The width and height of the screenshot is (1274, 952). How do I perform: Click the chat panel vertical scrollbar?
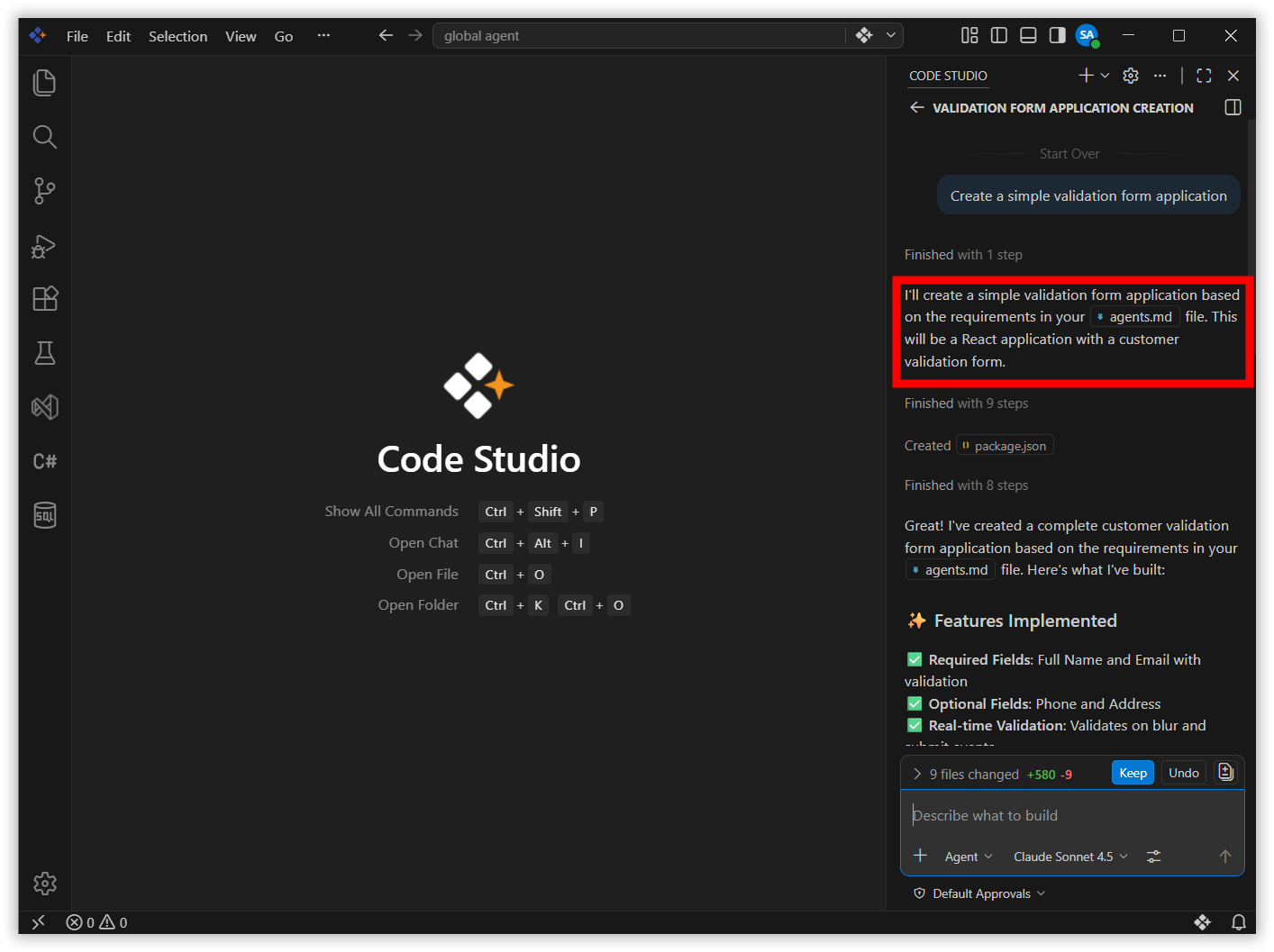tap(1251, 198)
